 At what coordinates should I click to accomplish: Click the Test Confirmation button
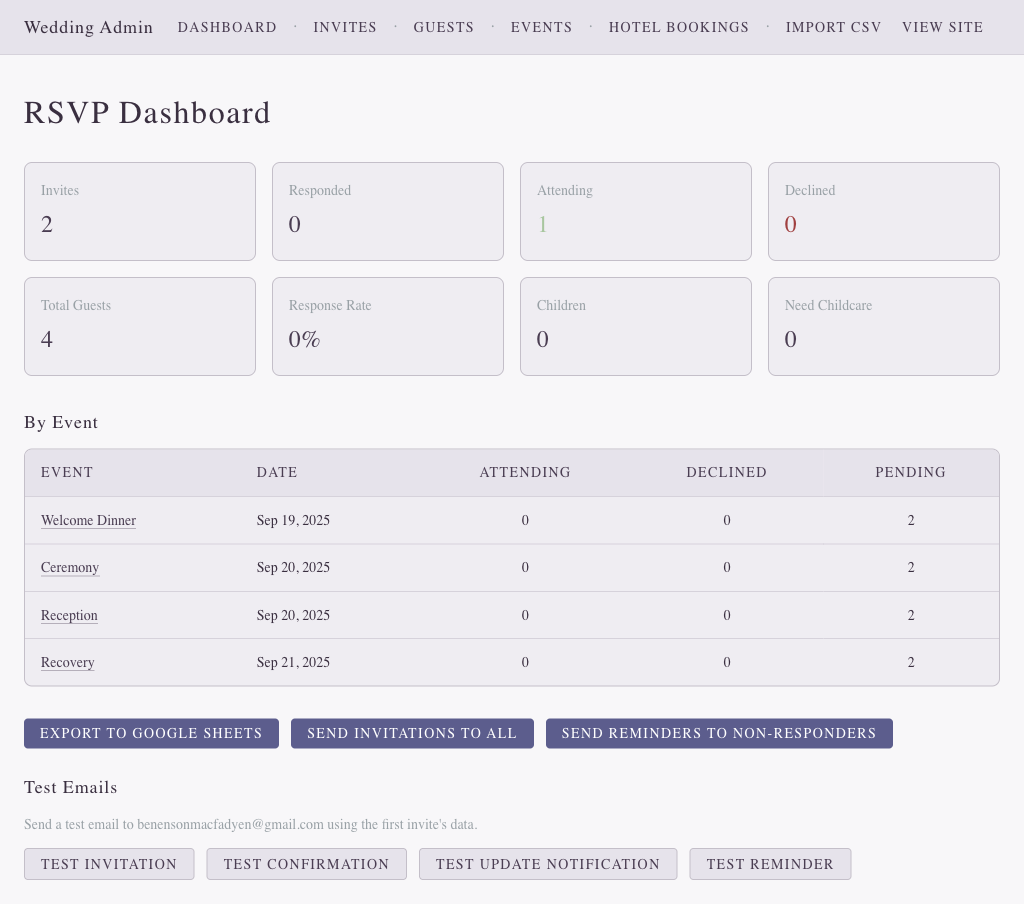click(306, 864)
